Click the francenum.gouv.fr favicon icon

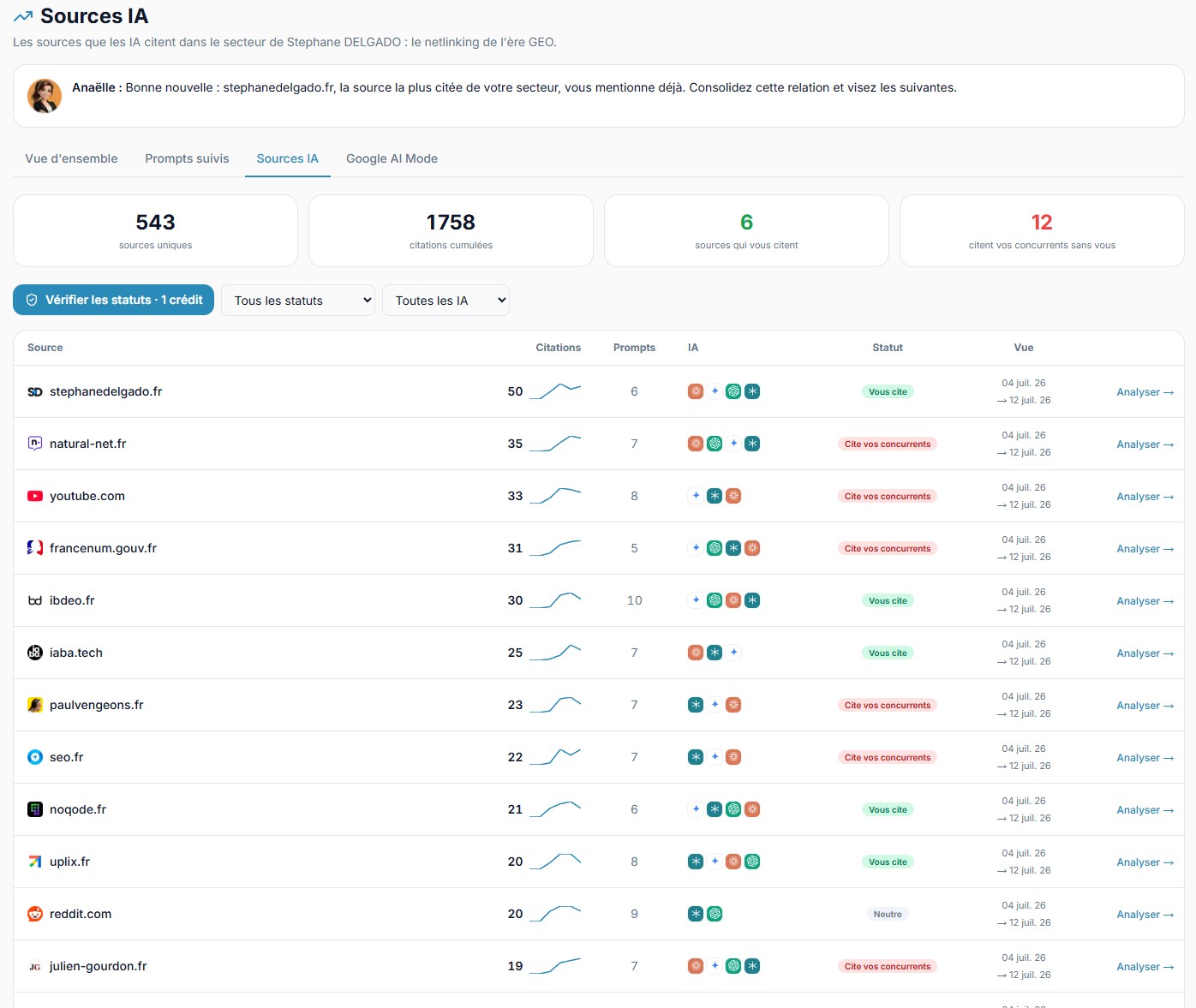(x=35, y=548)
